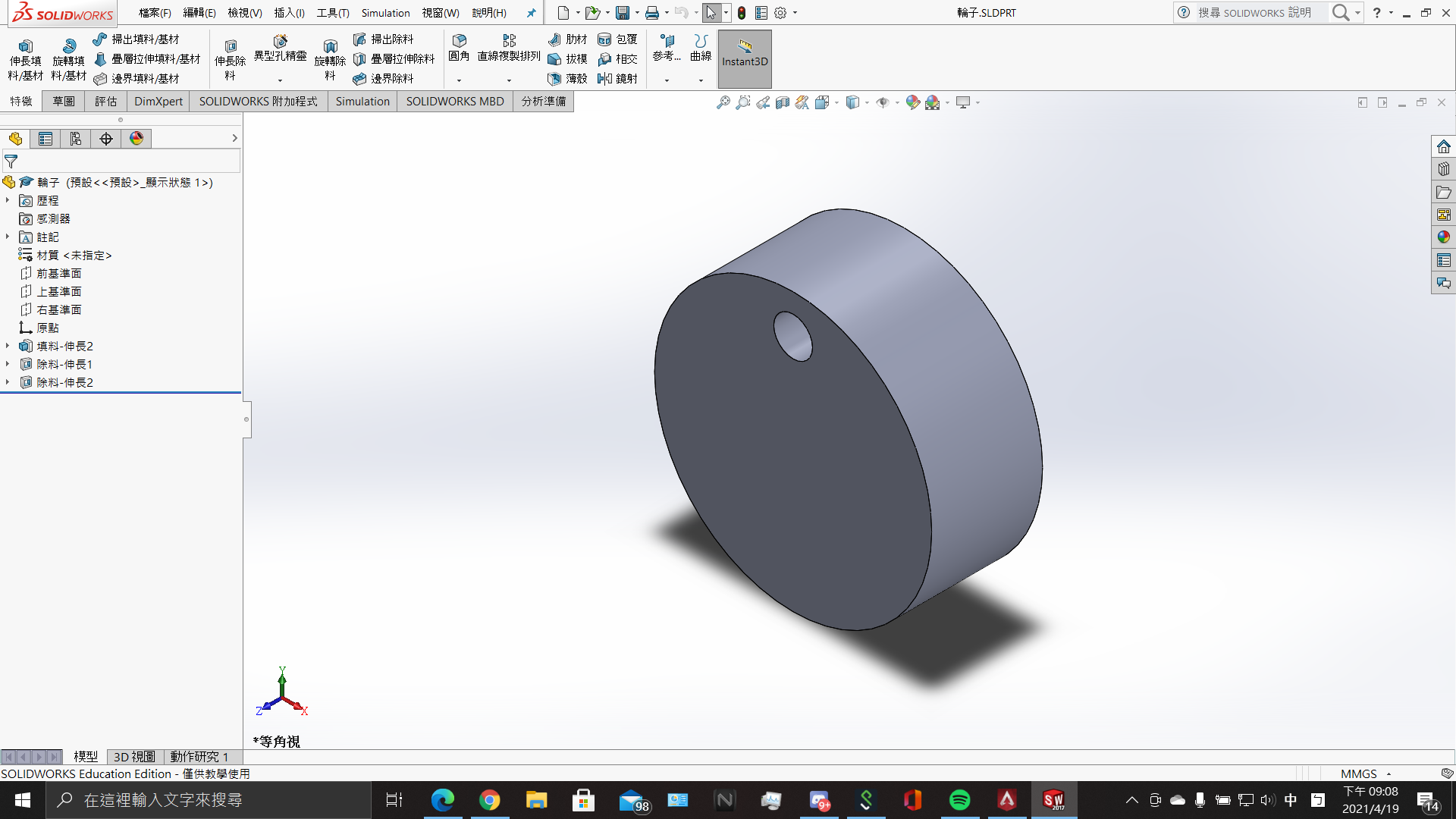
Task: Expand the 歷程 history folder
Action: tap(8, 200)
